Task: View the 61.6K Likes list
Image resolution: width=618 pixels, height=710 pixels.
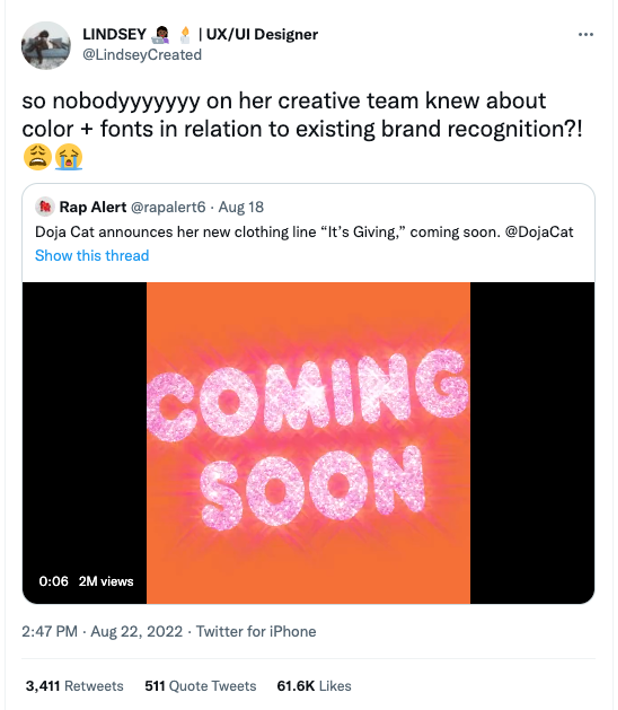Action: (314, 686)
